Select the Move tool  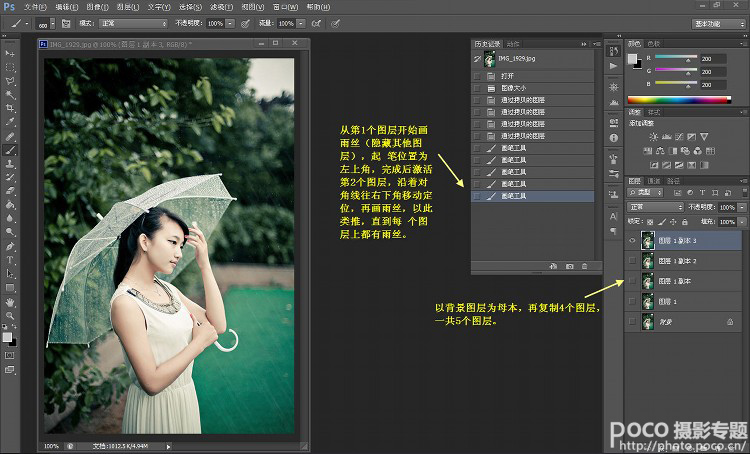click(10, 53)
